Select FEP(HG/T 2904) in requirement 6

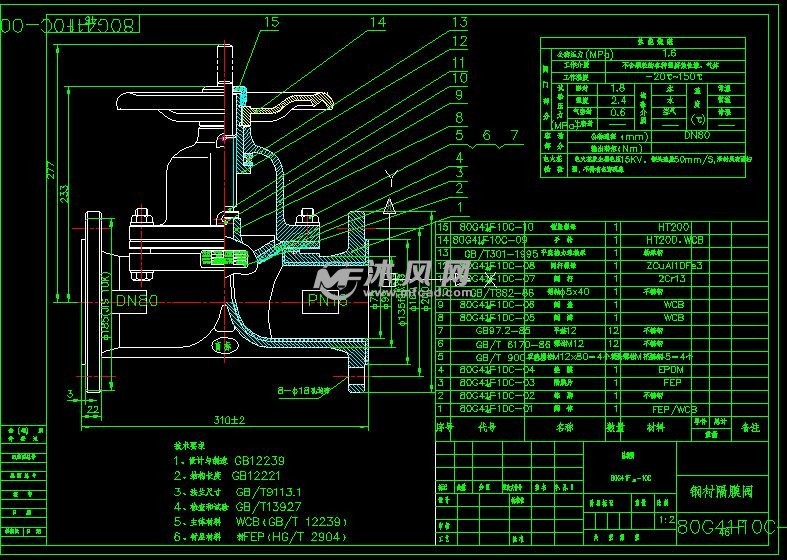296,537
